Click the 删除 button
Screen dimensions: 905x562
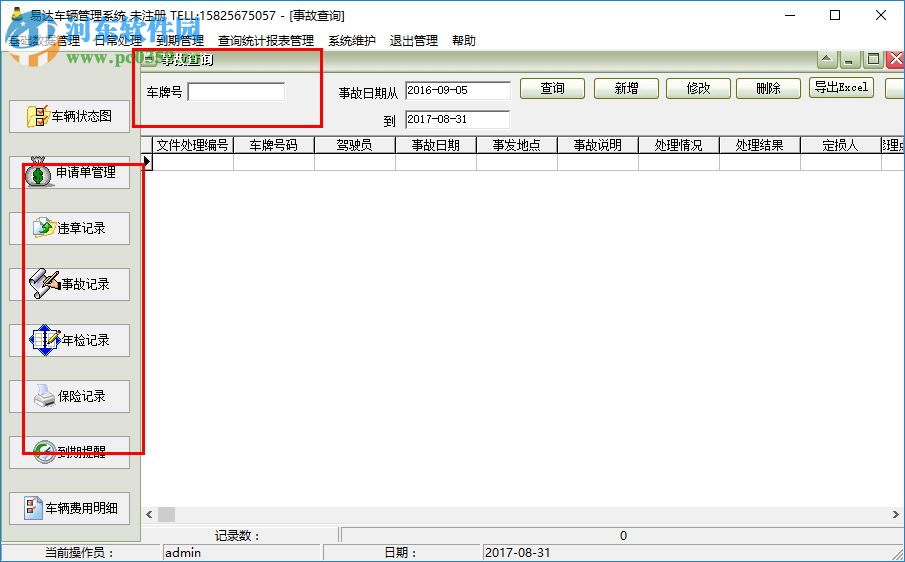click(x=768, y=88)
